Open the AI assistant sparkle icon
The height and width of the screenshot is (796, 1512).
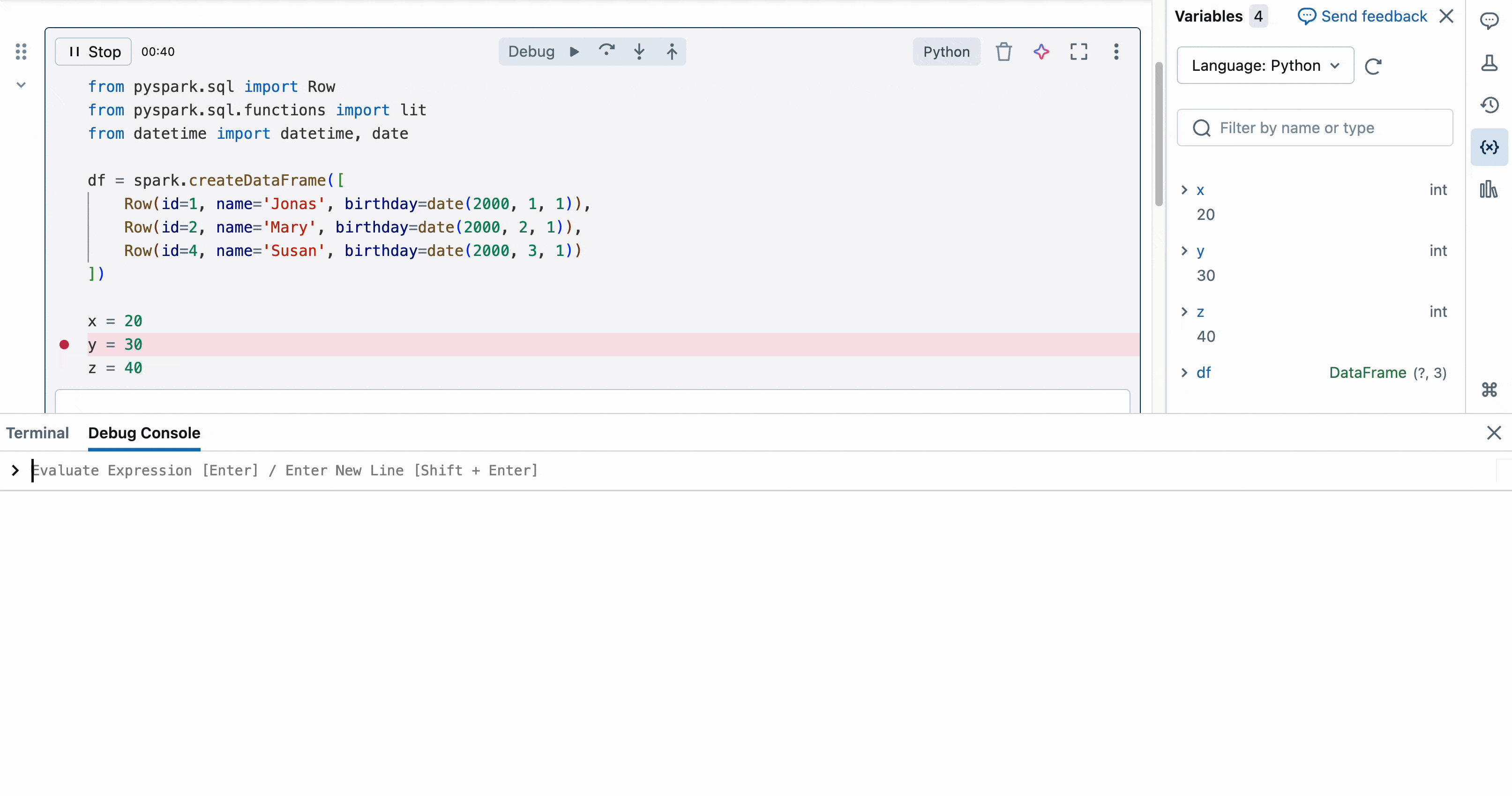1041,52
